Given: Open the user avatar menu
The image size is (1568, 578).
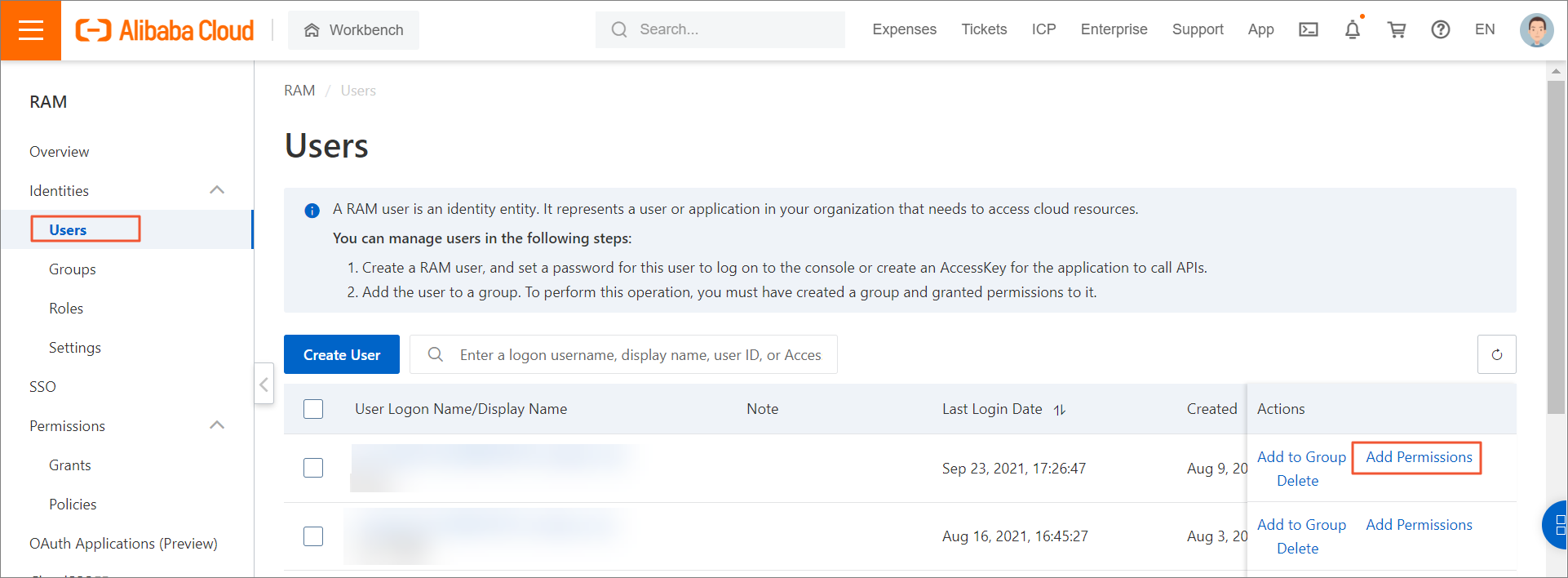Looking at the screenshot, I should 1536,30.
